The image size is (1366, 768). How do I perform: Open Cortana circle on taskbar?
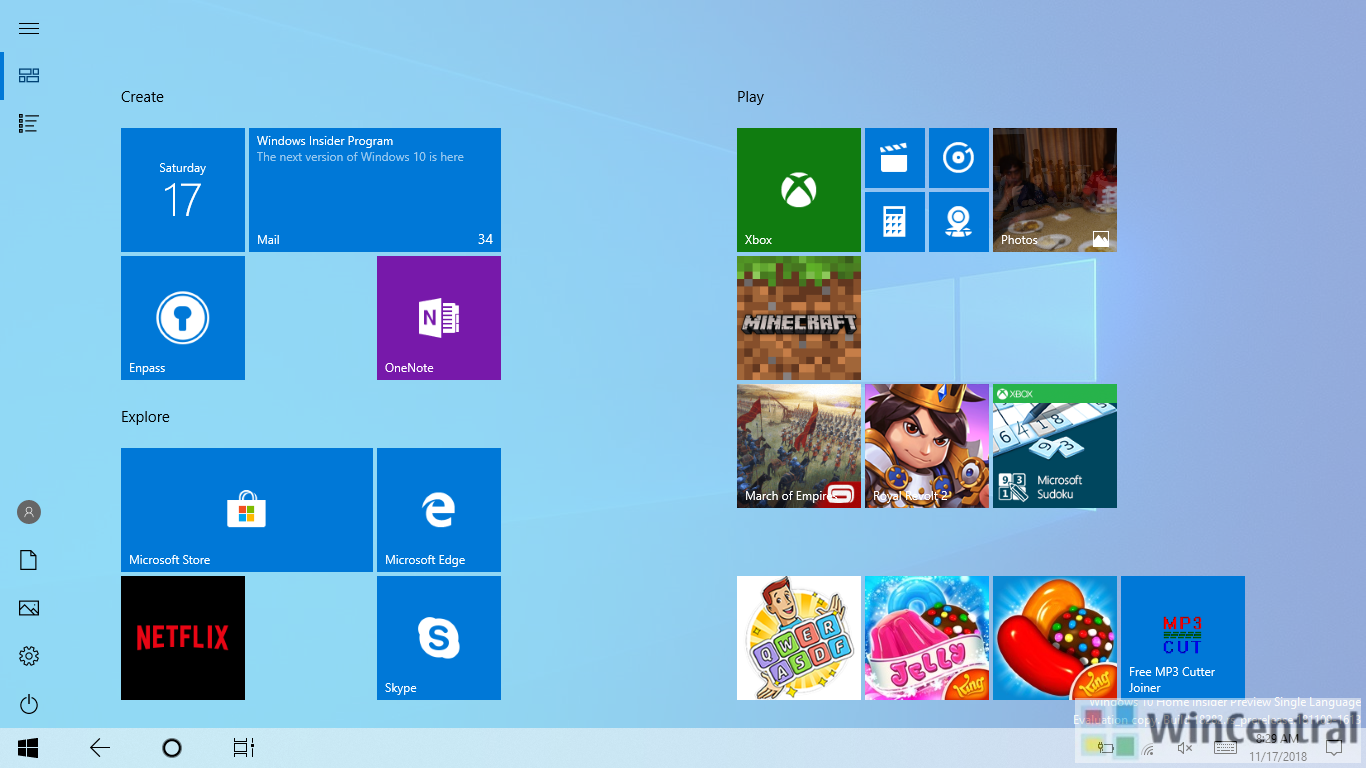[172, 748]
